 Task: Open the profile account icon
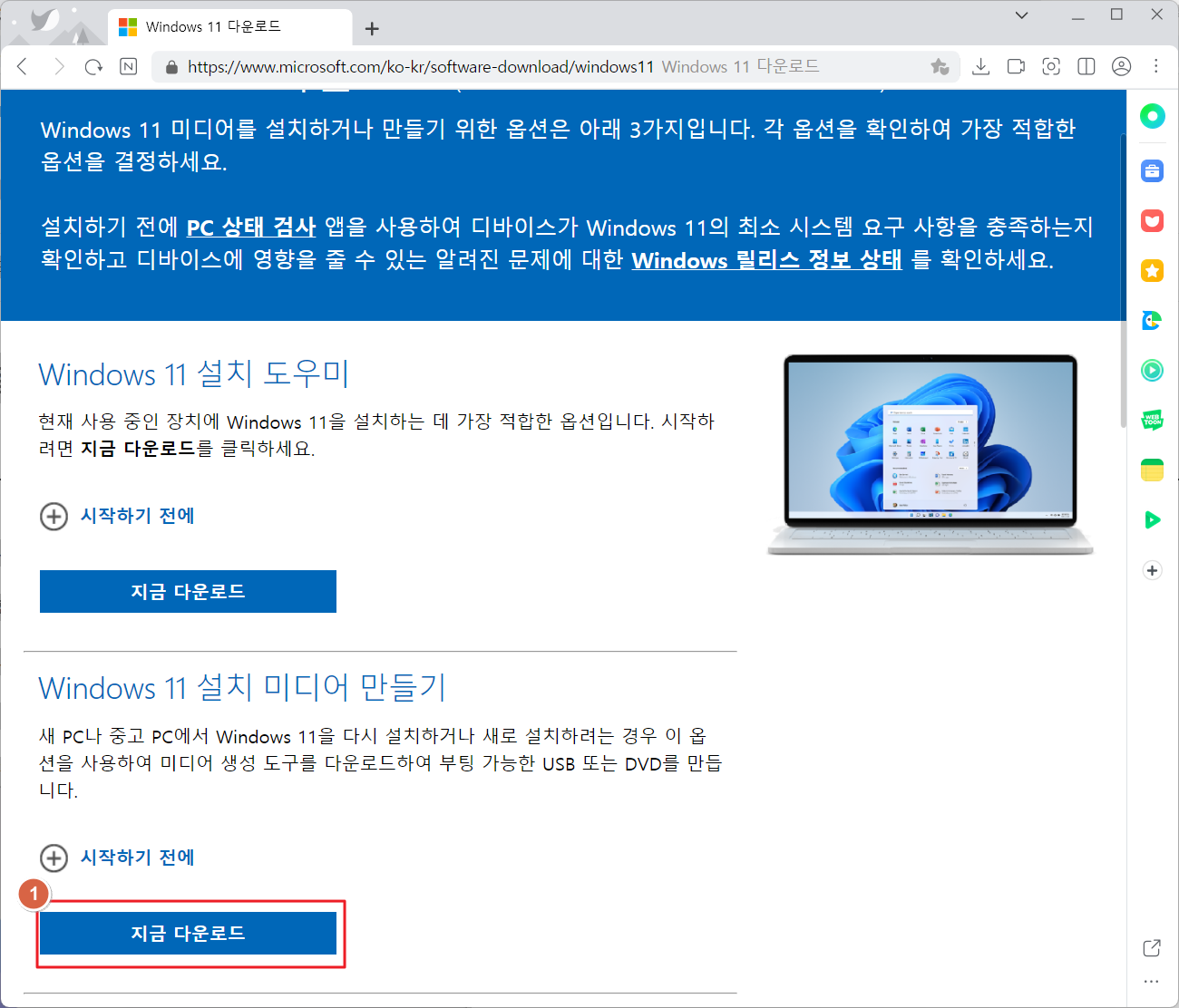pyautogui.click(x=1122, y=66)
